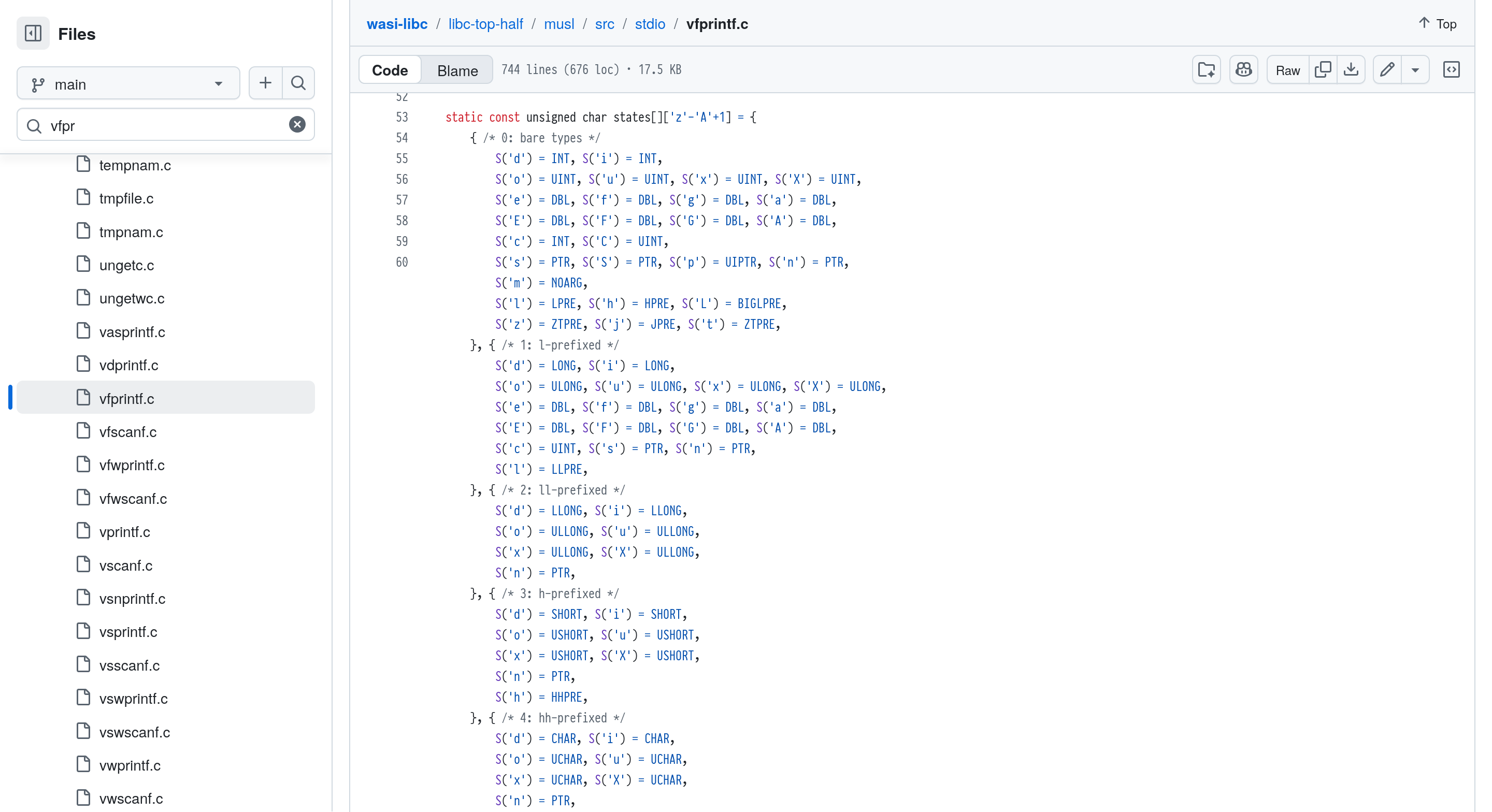Download the raw file icon
Viewport: 1492px width, 812px height.
click(1351, 70)
